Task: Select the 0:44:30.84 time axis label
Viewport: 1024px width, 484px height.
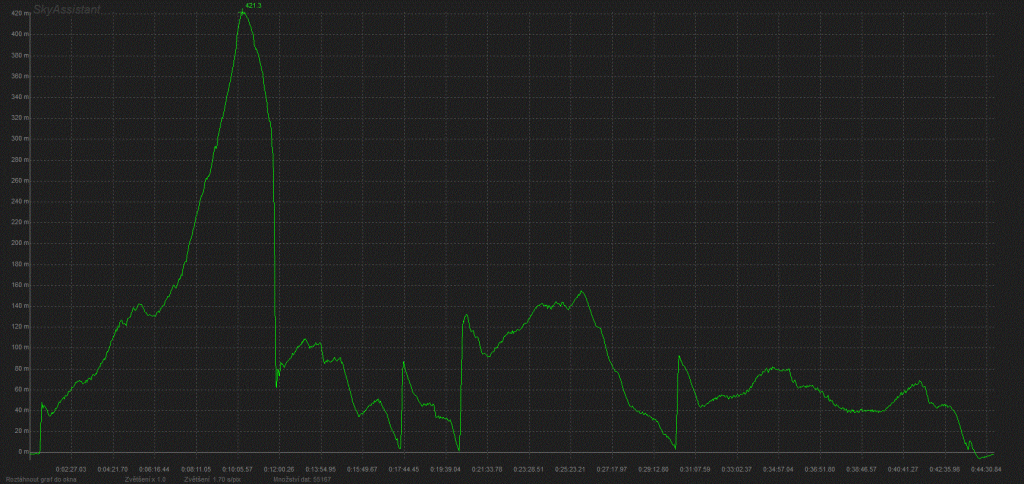Action: coord(985,468)
